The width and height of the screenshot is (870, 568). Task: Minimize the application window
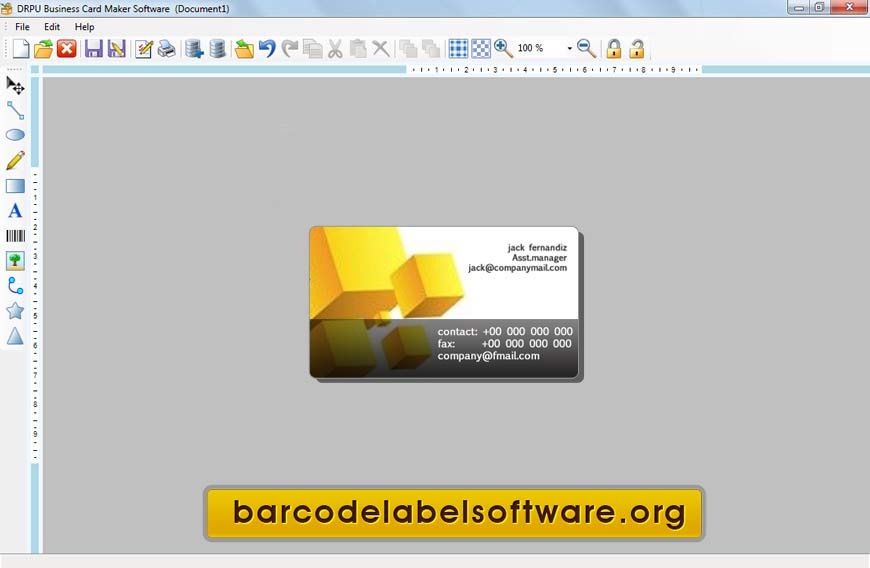799,7
